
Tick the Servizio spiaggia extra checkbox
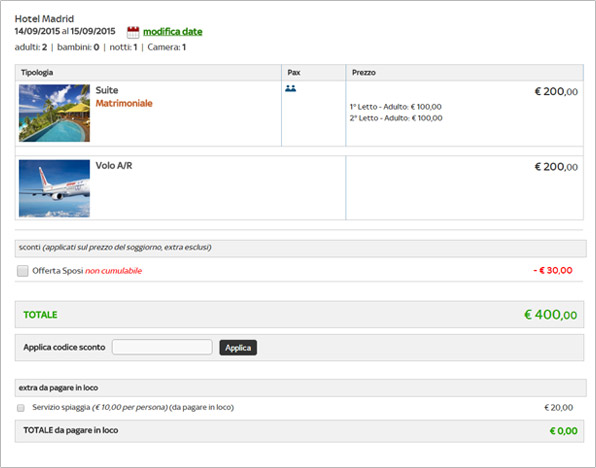tap(21, 408)
